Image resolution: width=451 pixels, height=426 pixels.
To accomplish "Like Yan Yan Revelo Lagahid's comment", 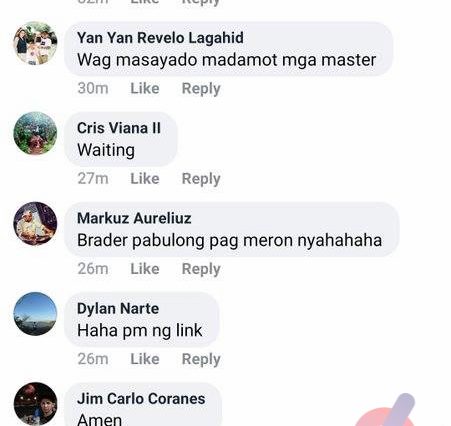I will point(145,88).
